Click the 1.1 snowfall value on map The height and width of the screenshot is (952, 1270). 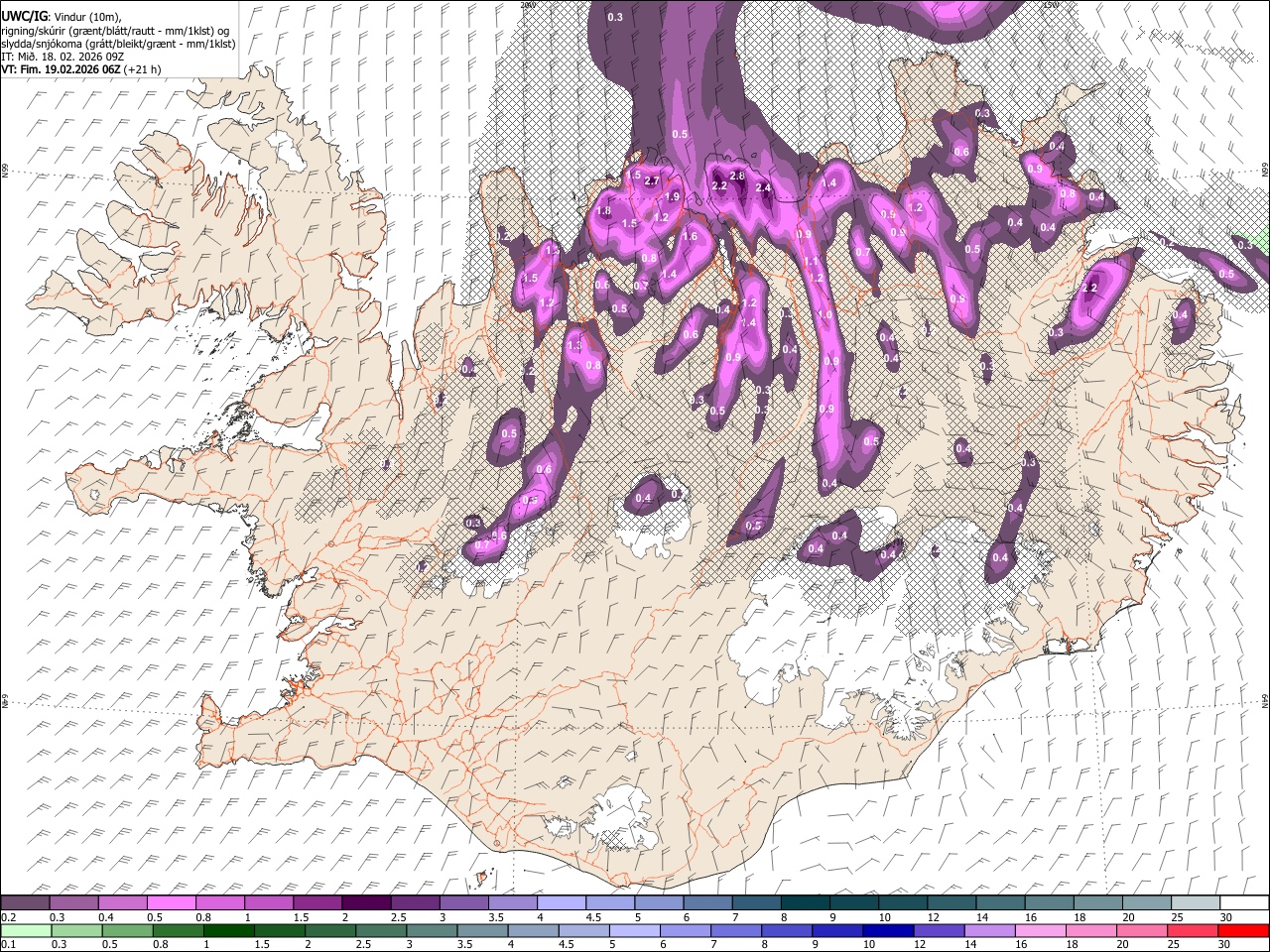(811, 262)
